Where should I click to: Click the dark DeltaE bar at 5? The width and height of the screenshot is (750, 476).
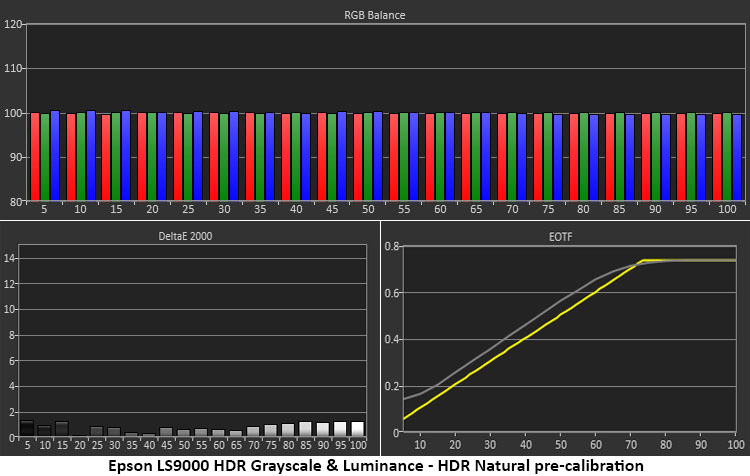point(27,429)
